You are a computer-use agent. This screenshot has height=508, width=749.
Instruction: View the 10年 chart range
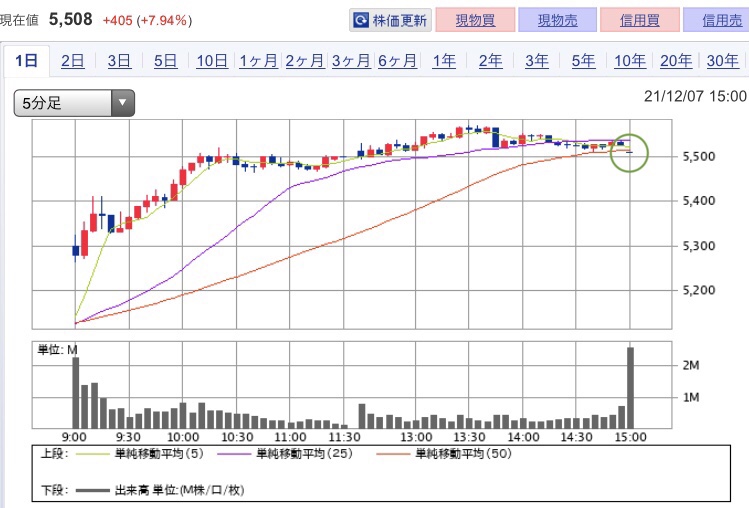pos(630,61)
